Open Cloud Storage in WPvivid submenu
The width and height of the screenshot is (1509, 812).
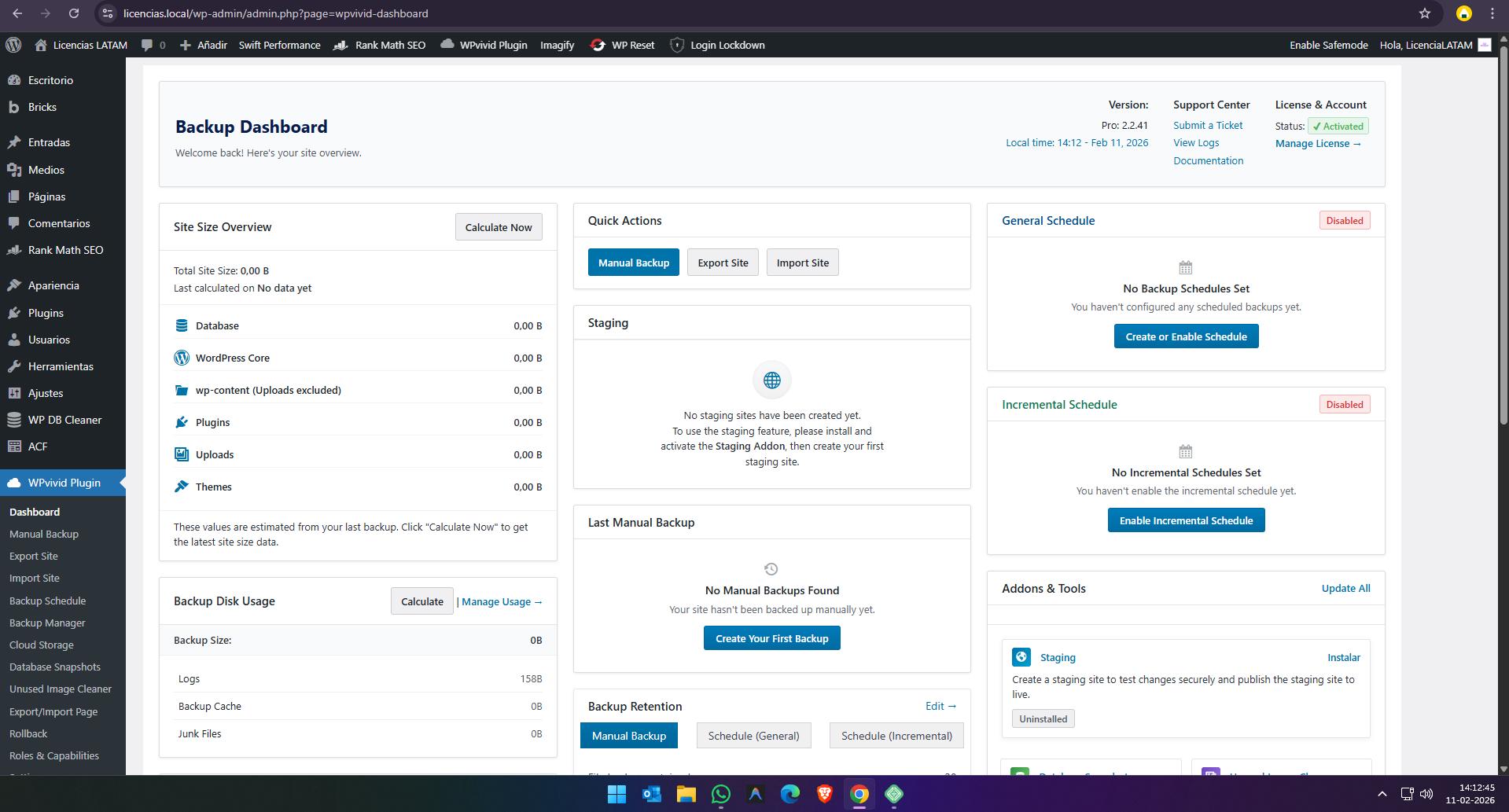[42, 645]
